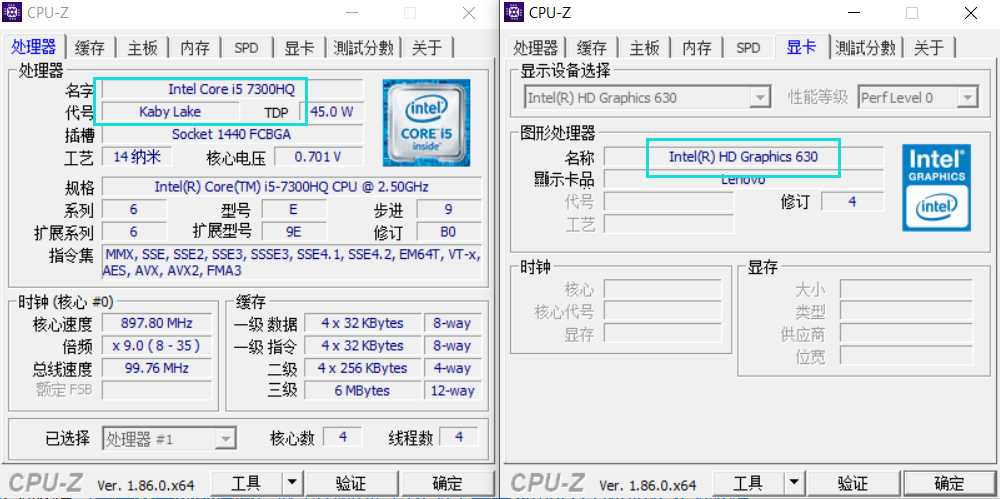1000x499 pixels.
Task: Switch to 主板 tab in the left window
Action: coord(142,47)
